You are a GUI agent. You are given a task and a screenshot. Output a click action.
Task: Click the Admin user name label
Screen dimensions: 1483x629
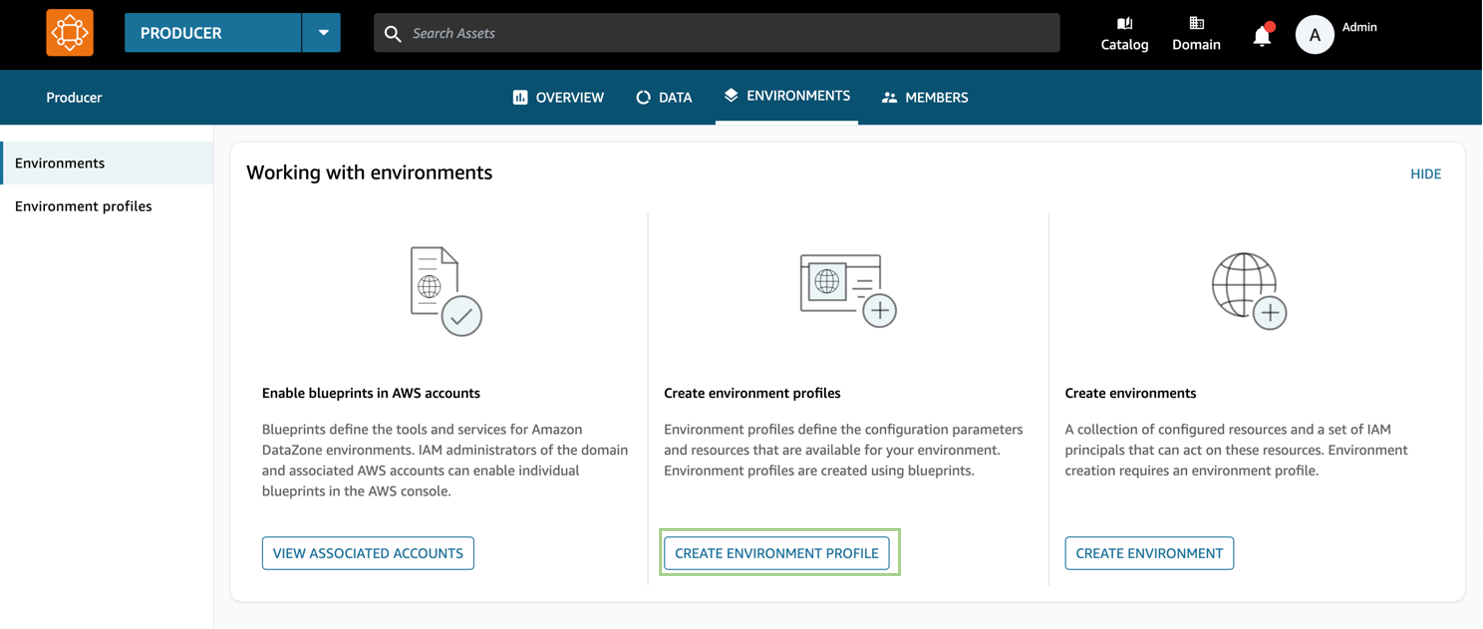(1360, 27)
